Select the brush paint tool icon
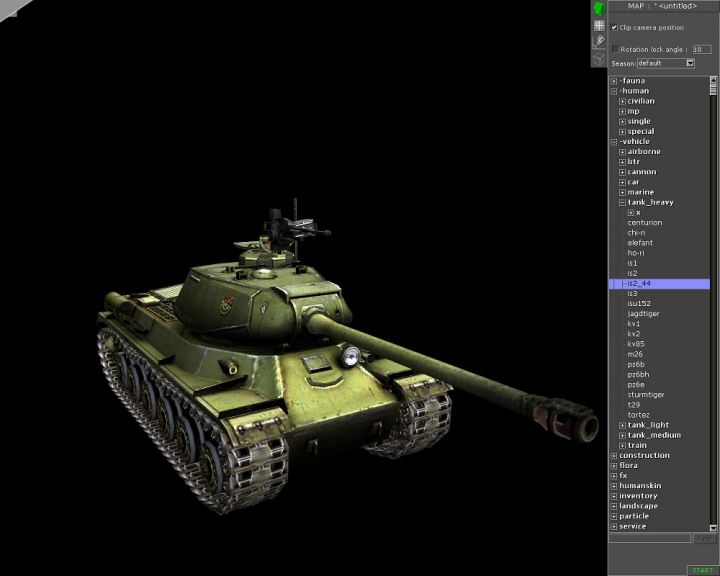720x576 pixels. (x=599, y=42)
